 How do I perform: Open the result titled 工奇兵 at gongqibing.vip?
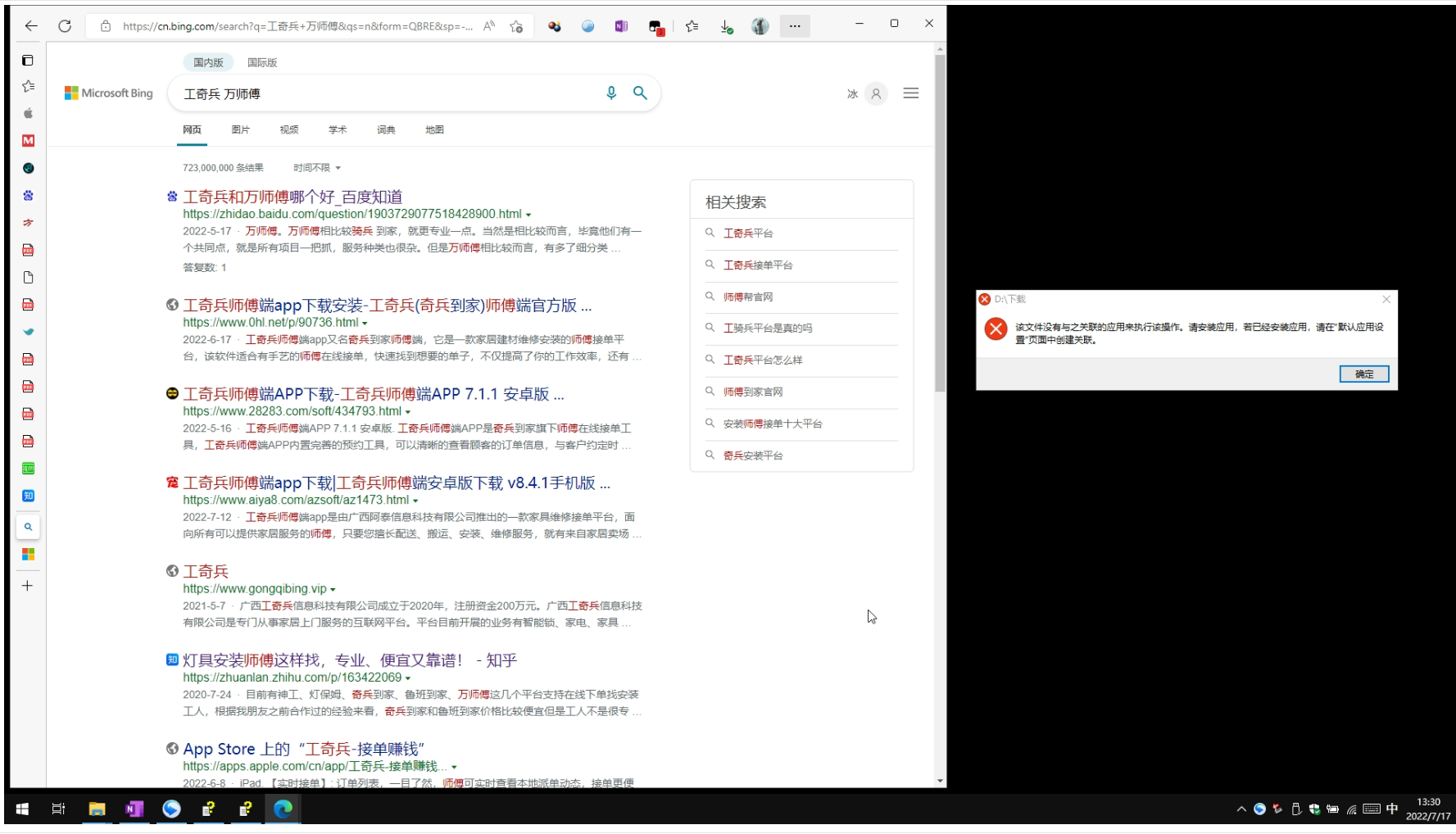point(206,571)
